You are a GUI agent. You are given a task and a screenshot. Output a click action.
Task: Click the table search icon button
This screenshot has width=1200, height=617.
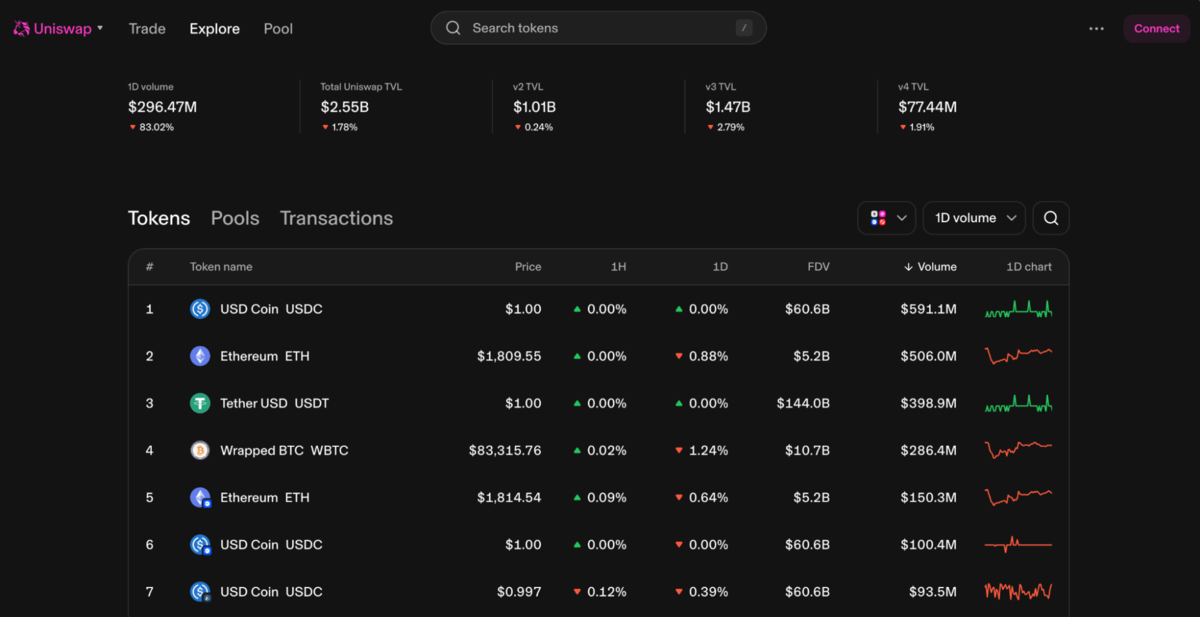pos(1051,218)
